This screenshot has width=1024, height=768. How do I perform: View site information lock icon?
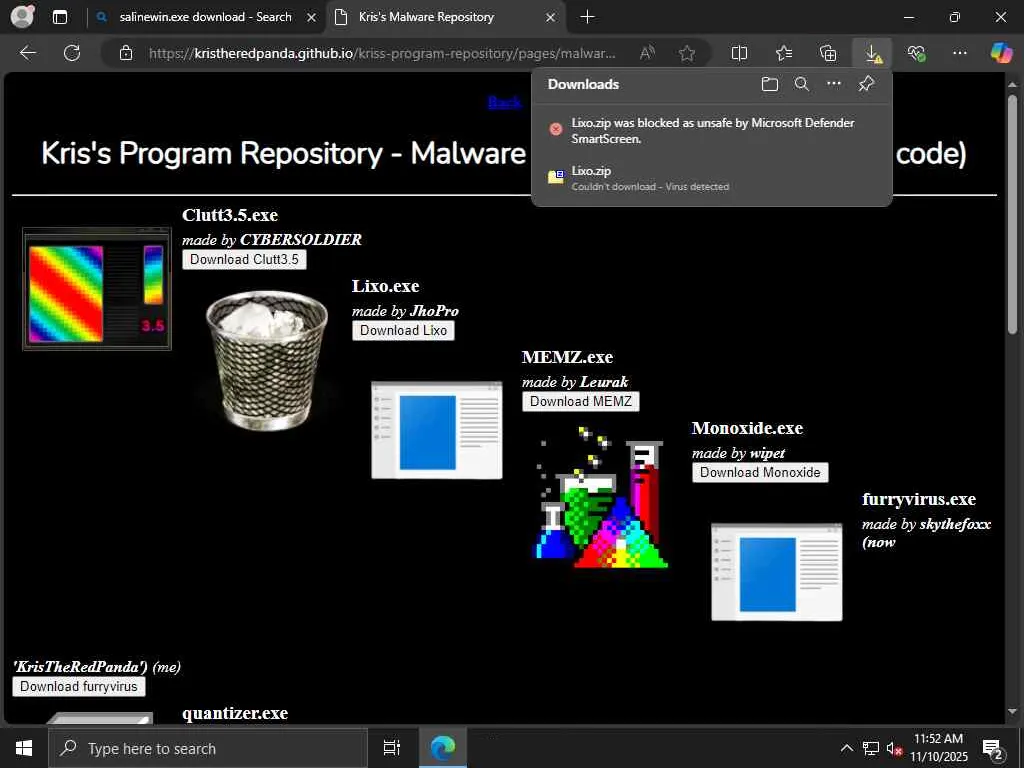coord(126,53)
